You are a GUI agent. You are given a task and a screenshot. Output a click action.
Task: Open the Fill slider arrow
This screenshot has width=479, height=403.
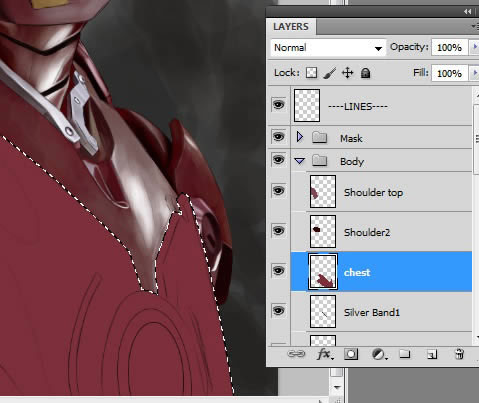click(475, 73)
